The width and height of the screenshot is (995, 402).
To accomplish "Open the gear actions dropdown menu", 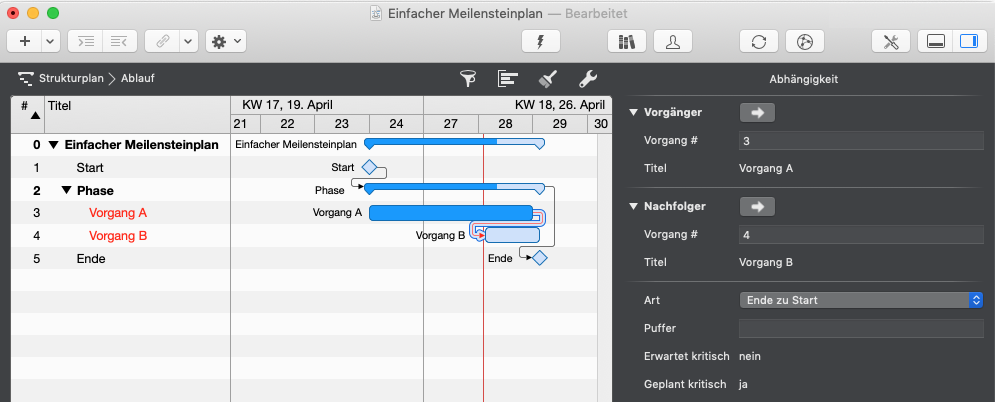I will click(225, 41).
